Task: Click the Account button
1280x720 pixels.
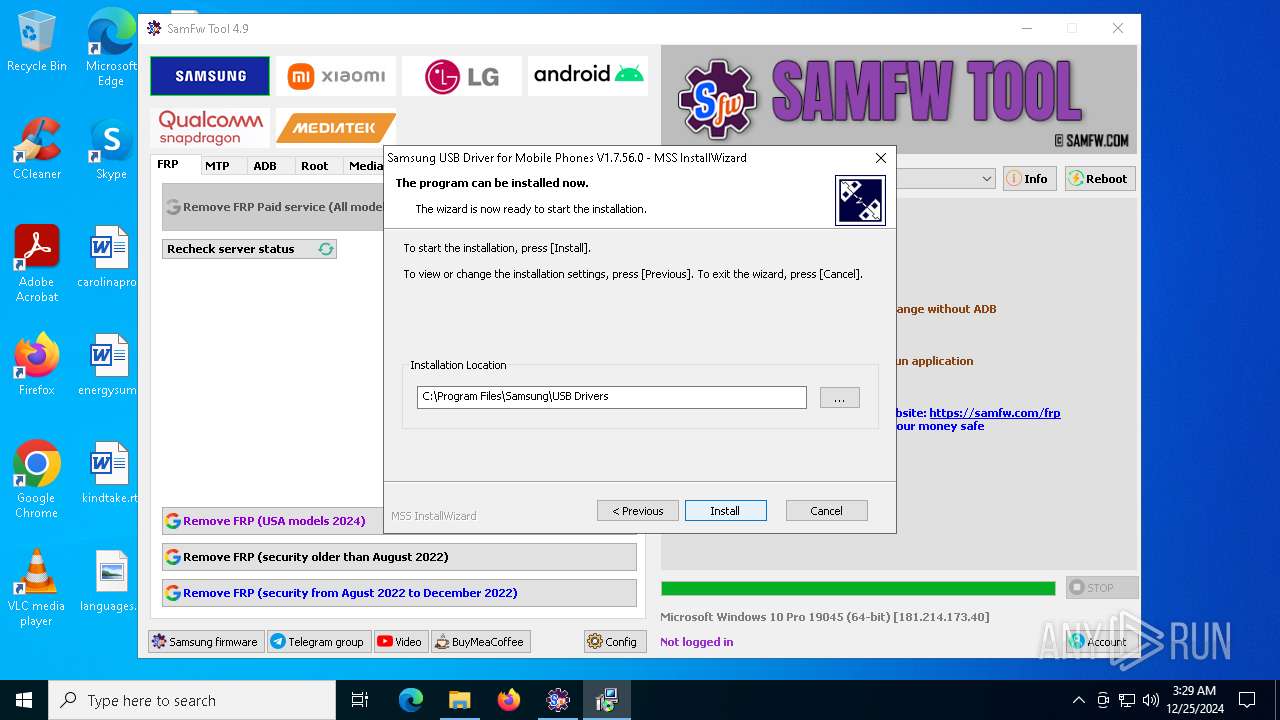Action: (x=1102, y=642)
